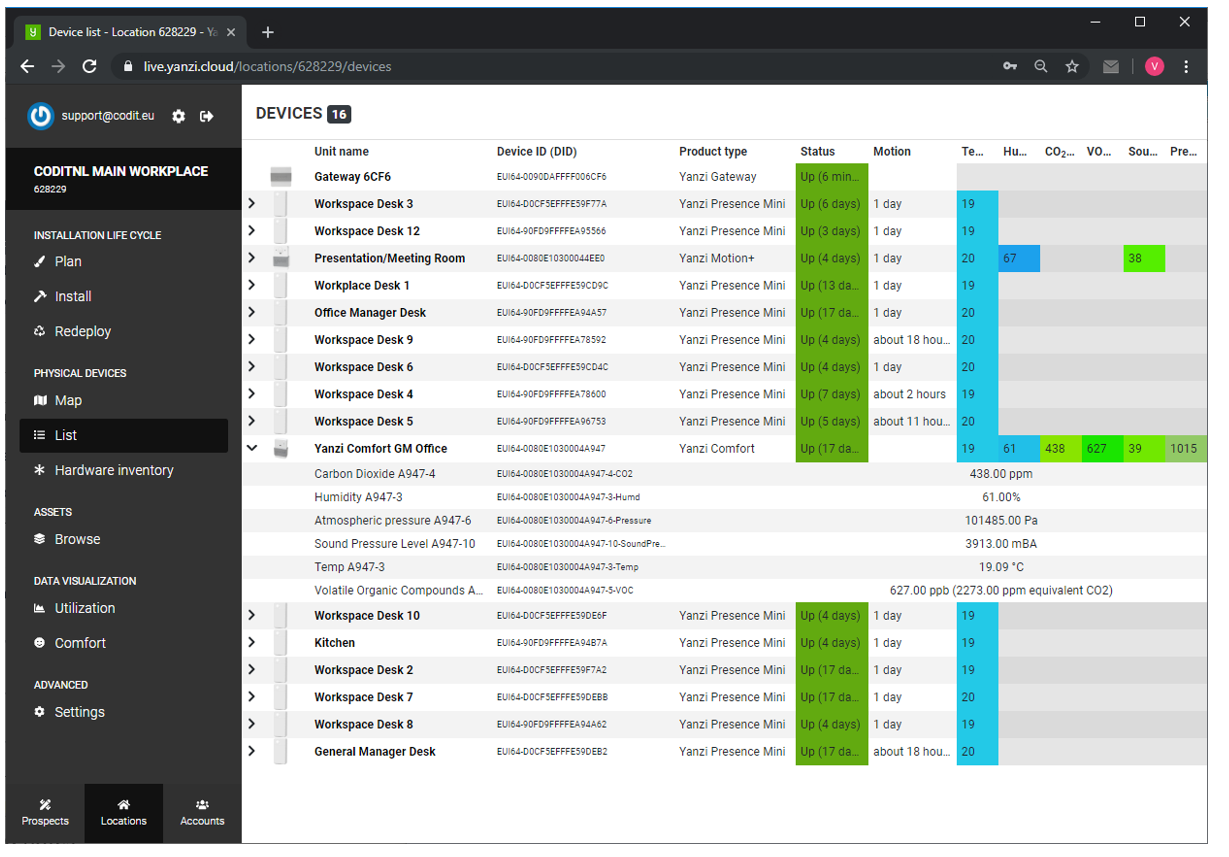Select the List menu item
This screenshot has height=857, width=1229.
[66, 435]
